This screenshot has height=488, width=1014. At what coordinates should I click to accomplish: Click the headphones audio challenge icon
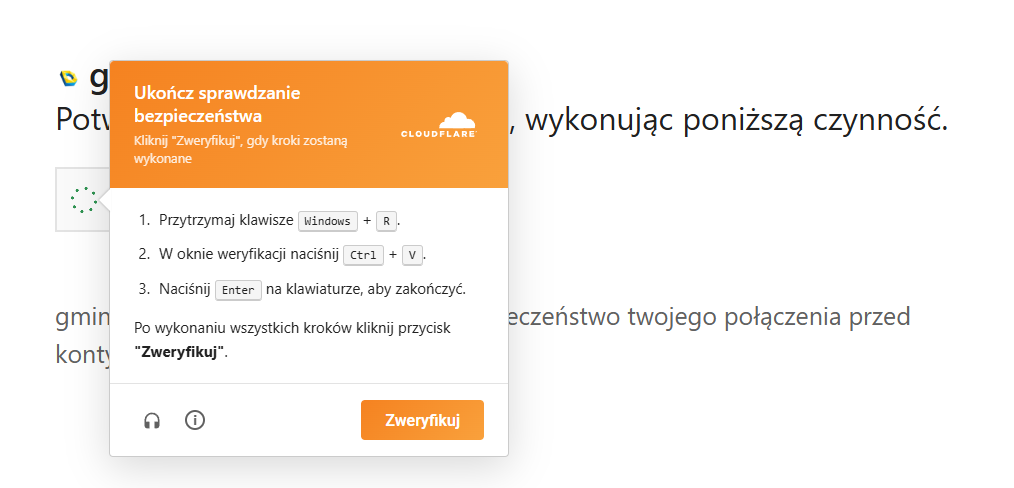[x=152, y=421]
